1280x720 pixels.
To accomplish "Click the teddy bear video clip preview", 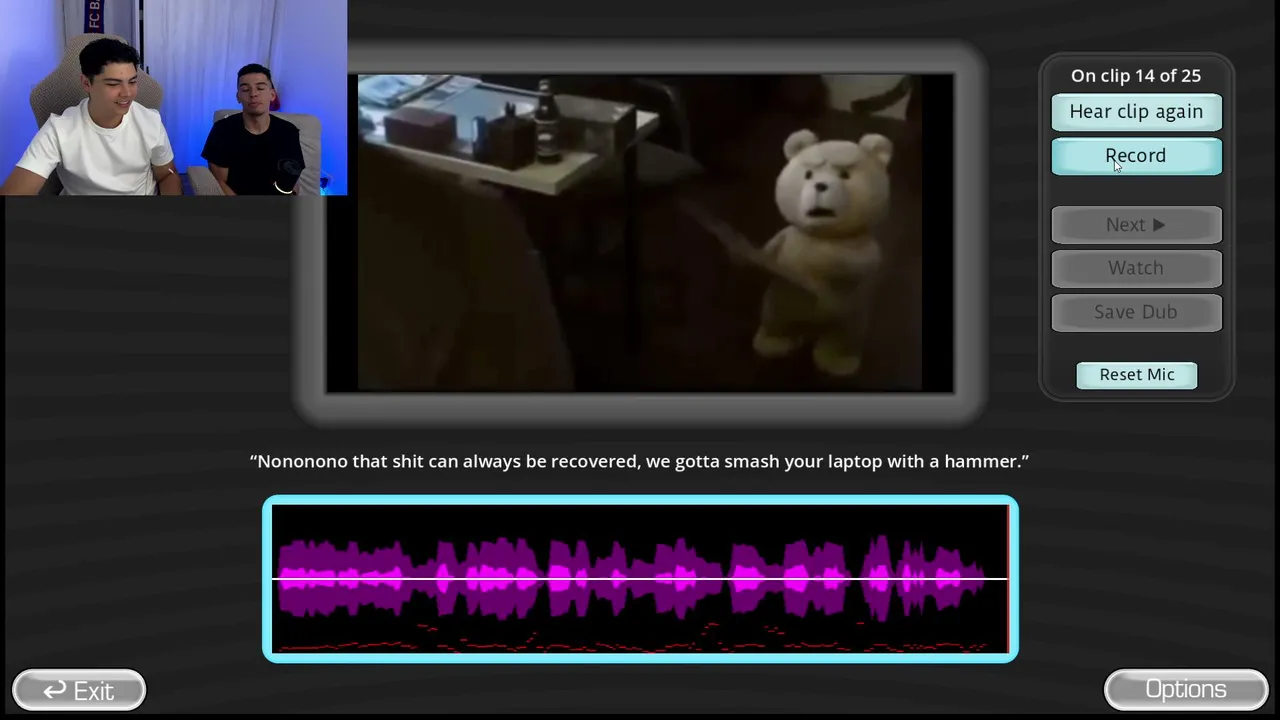I will [x=640, y=232].
